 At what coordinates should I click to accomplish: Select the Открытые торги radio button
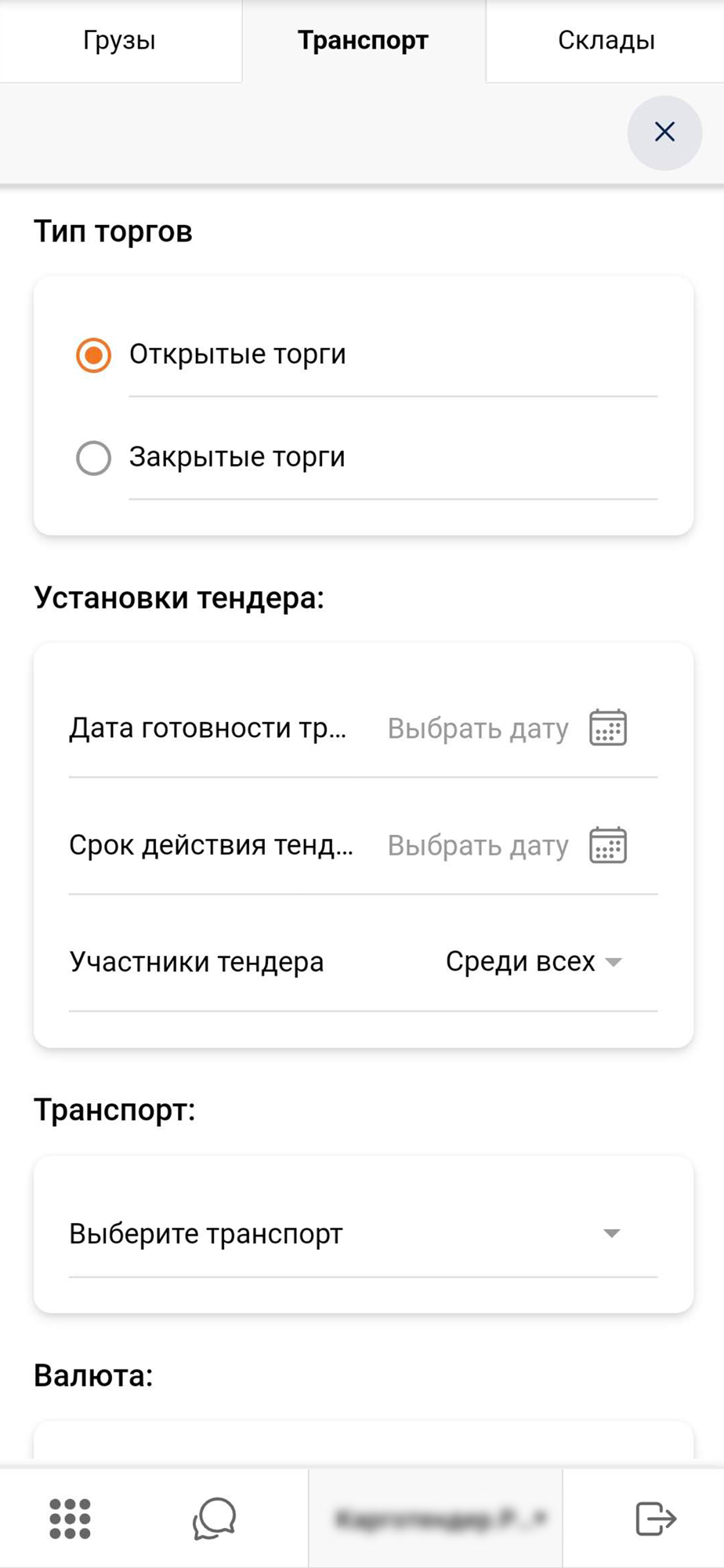[93, 355]
